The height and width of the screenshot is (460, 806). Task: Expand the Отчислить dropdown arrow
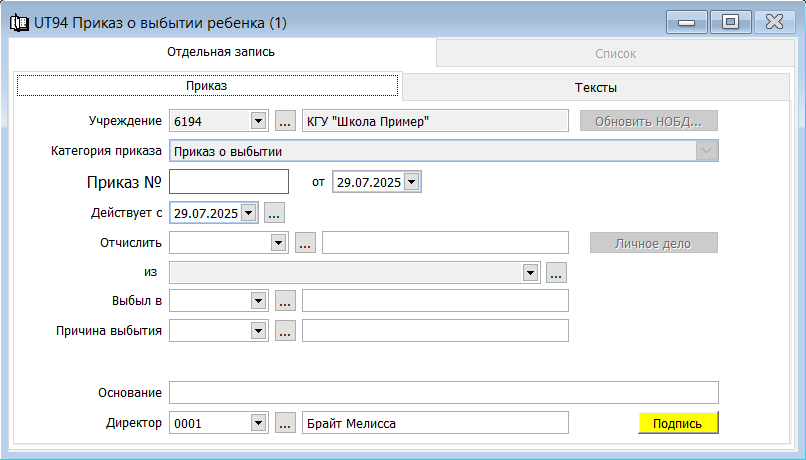[279, 243]
